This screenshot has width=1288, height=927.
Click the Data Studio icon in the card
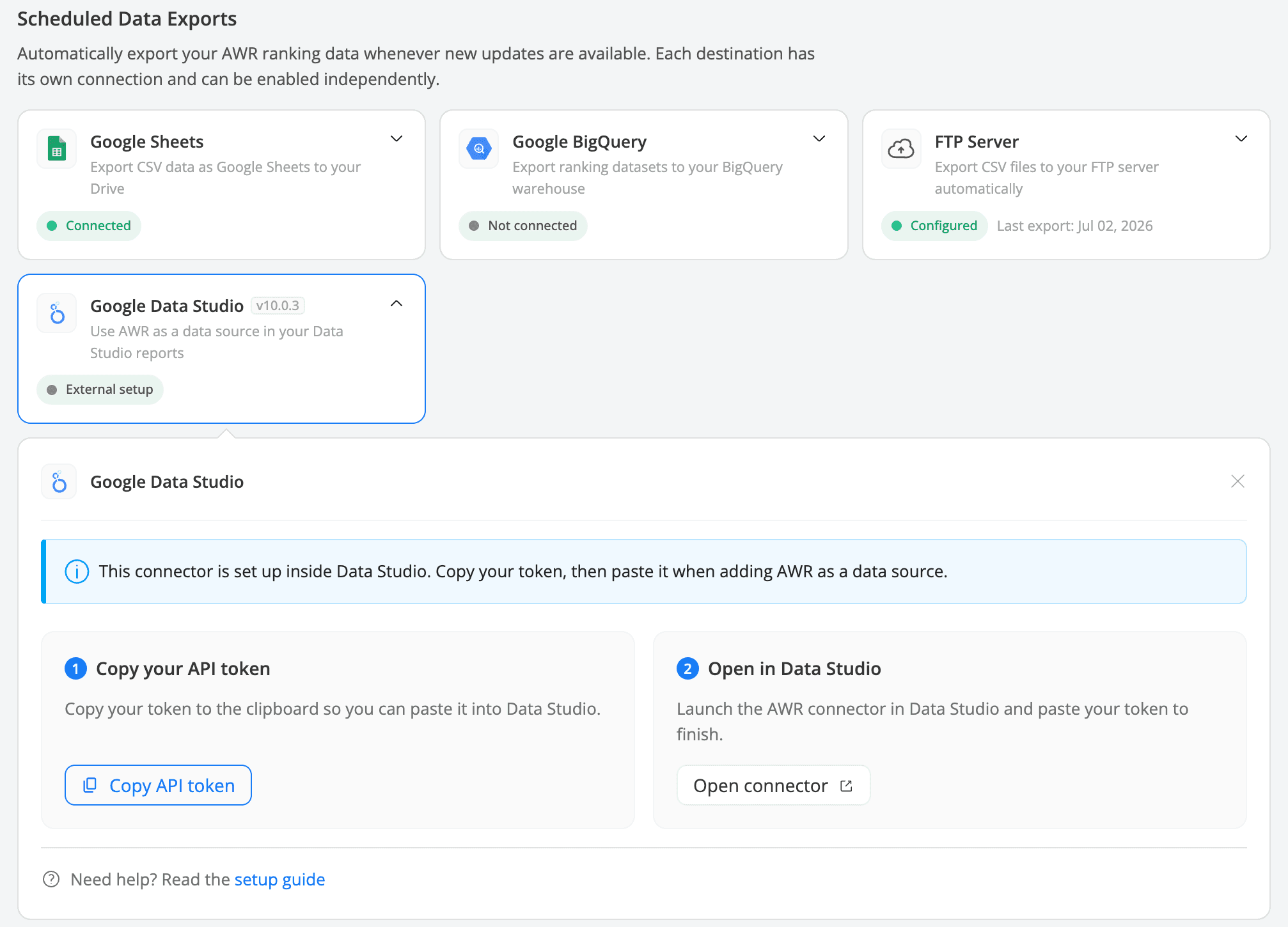57,313
